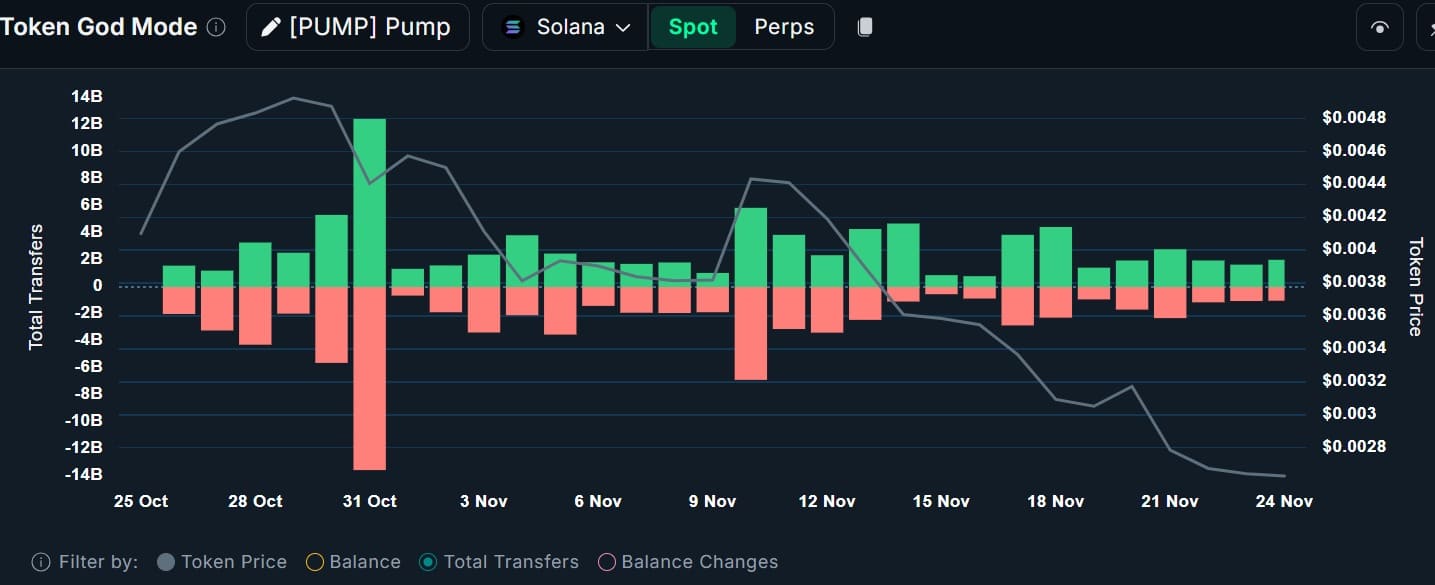Expand the chevron next to Solana
The height and width of the screenshot is (585, 1435).
click(623, 27)
